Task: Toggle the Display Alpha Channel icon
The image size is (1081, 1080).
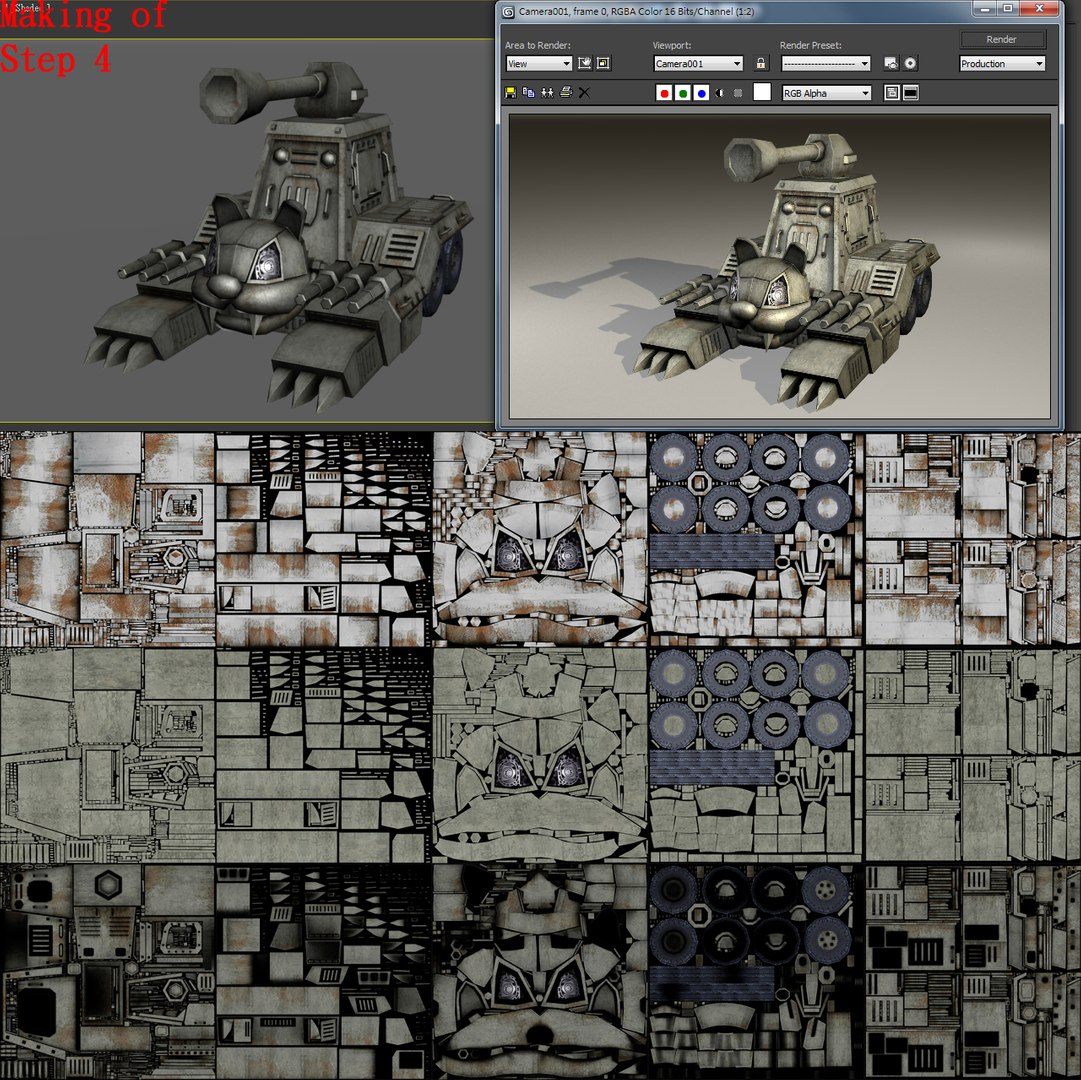Action: (720, 93)
